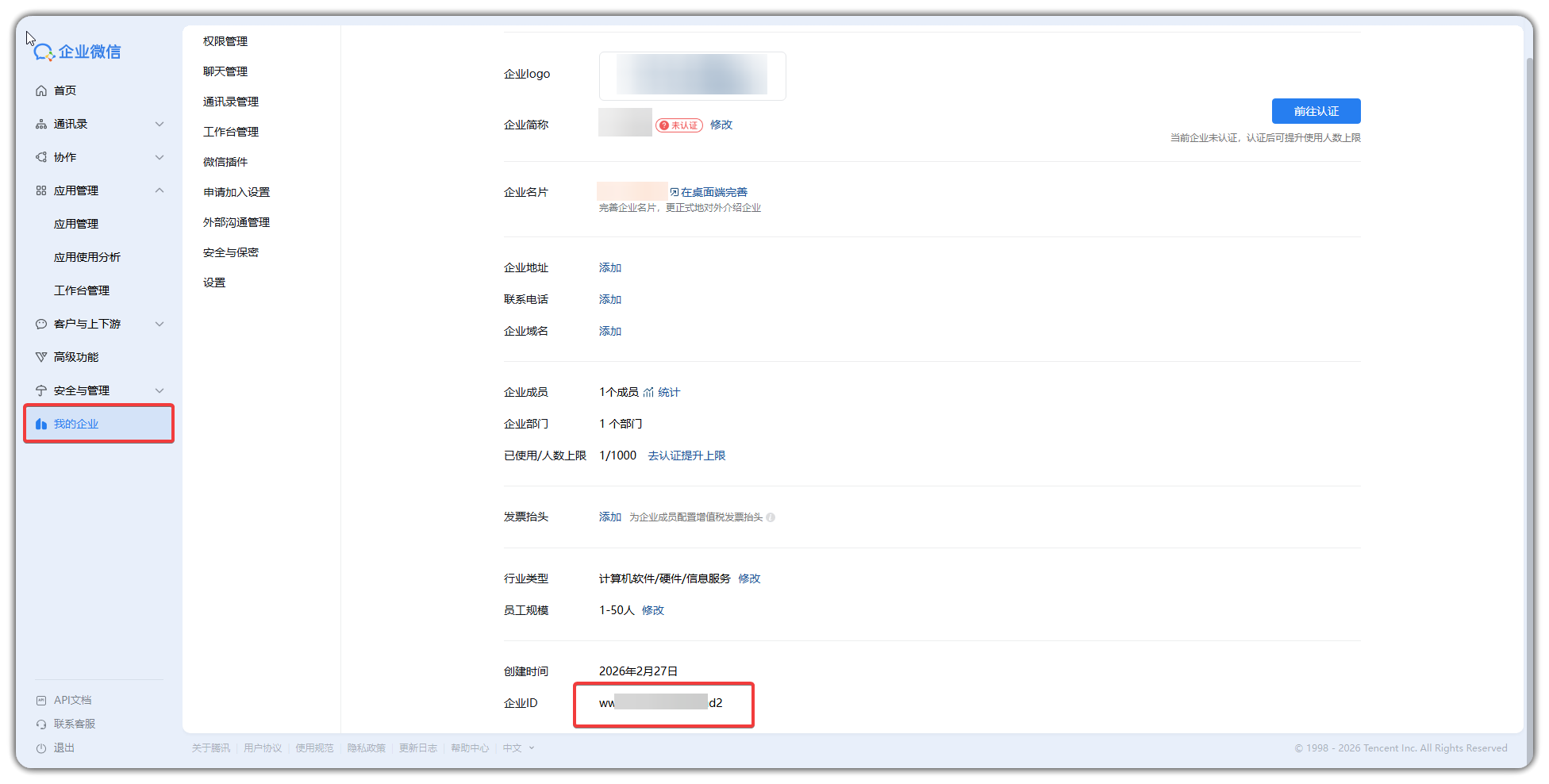Switch to 工作台管理 menu item
Viewport: 1549px width, 784px height.
[230, 131]
